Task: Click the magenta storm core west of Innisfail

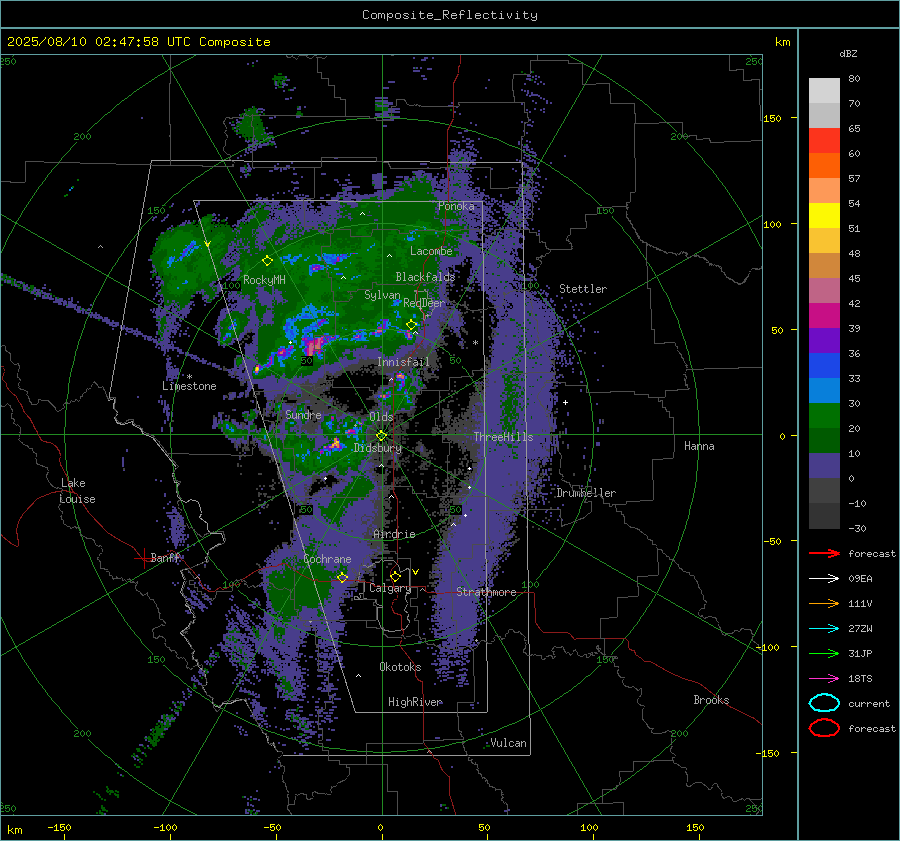Action: click(x=313, y=346)
